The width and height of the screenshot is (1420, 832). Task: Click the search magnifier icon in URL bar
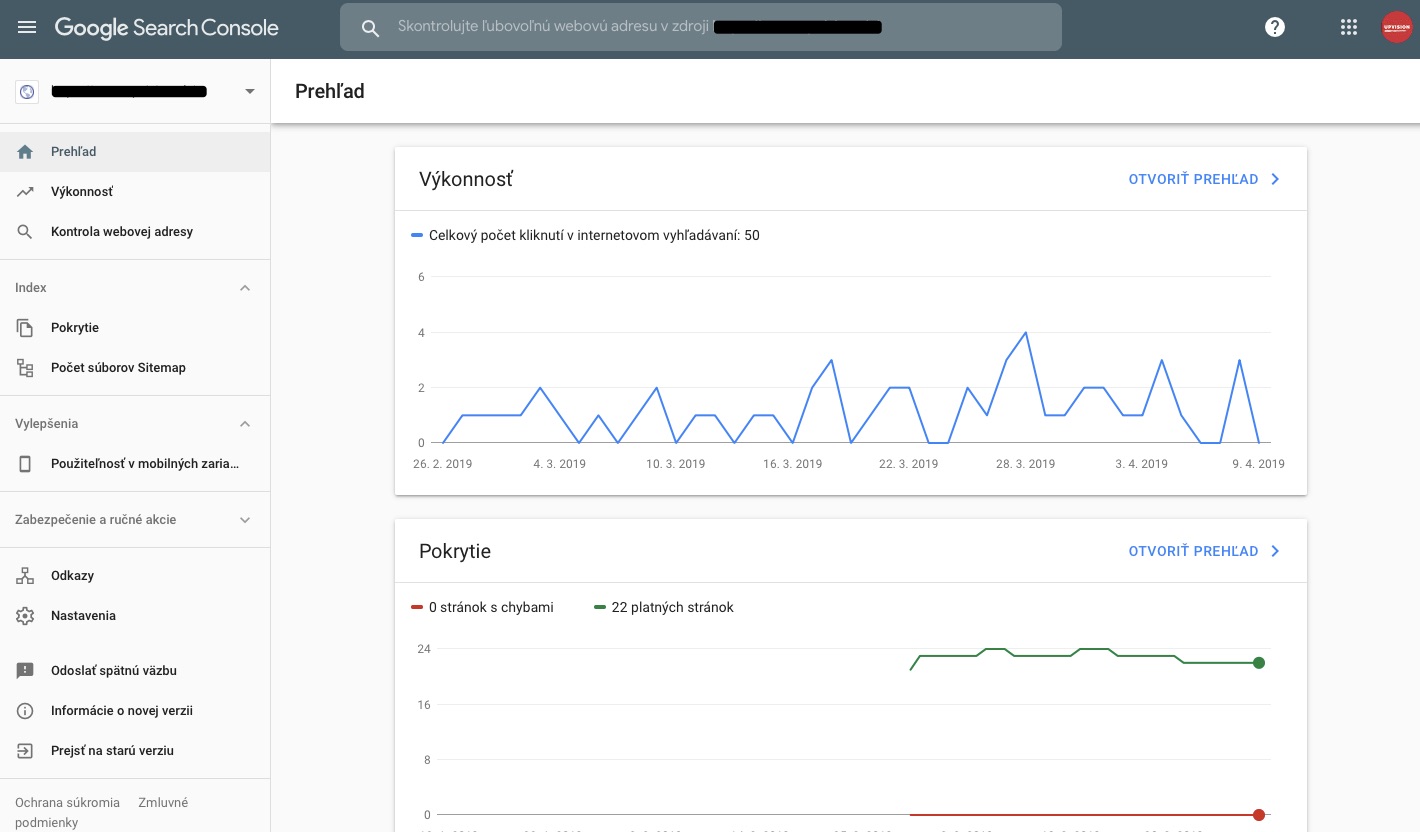click(x=370, y=28)
